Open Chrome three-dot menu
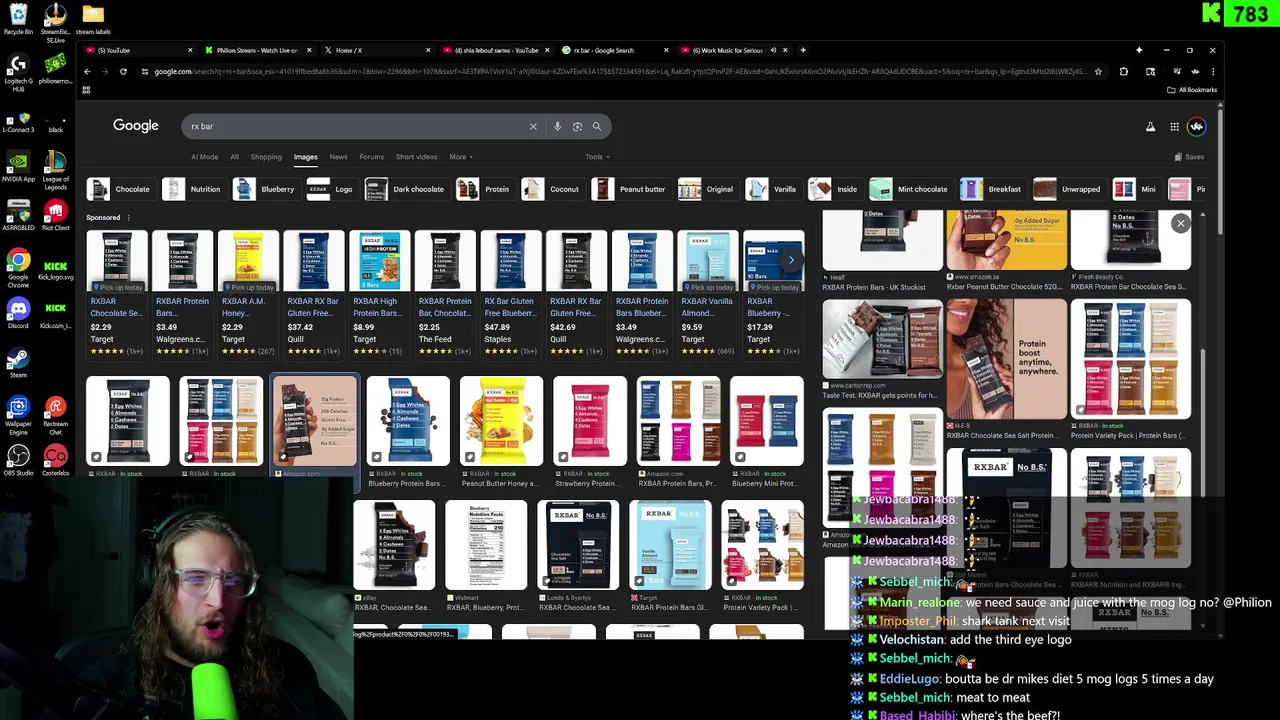 1212,72
